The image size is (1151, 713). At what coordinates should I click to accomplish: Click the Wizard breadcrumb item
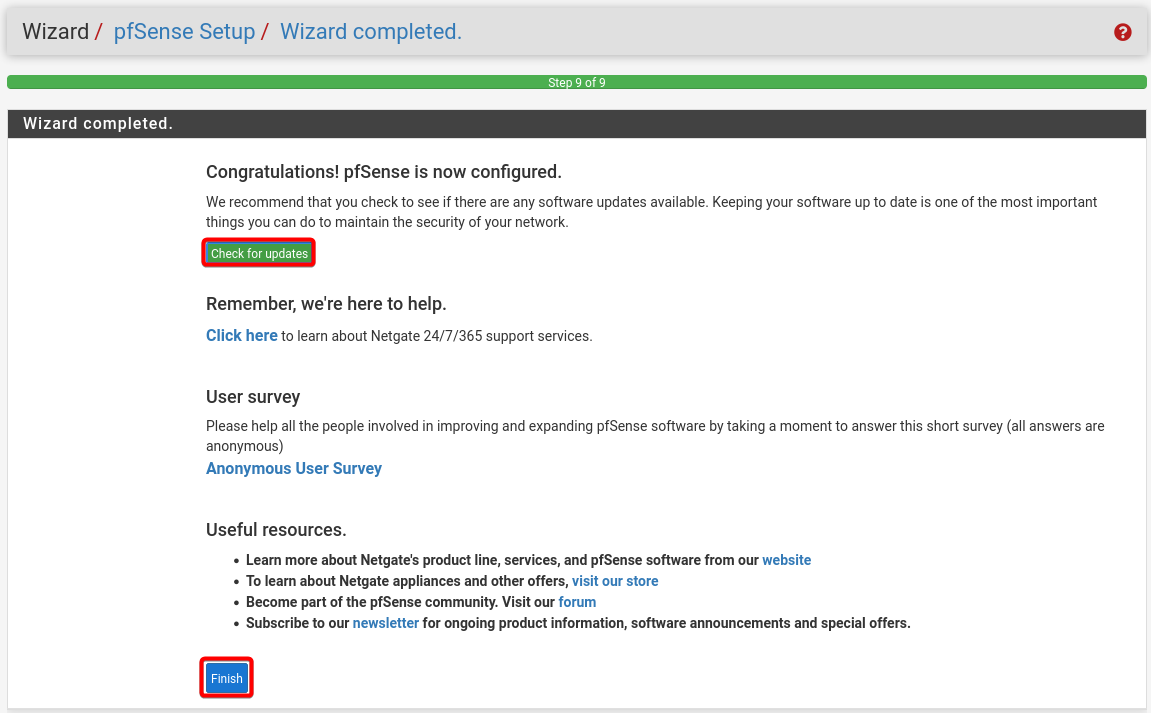click(55, 32)
